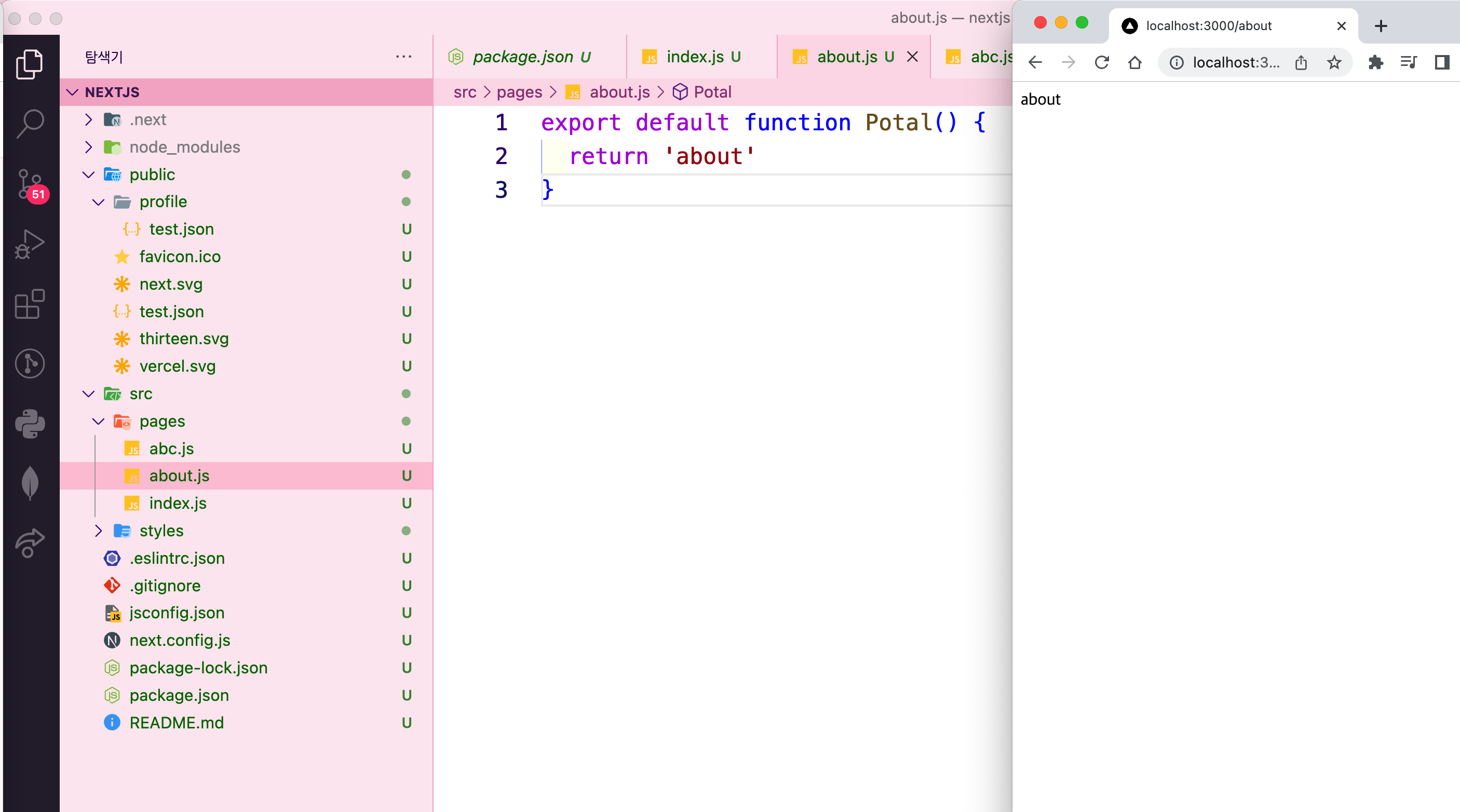The height and width of the screenshot is (812, 1460).
Task: Open Source Control with 51 badge
Action: [x=30, y=184]
